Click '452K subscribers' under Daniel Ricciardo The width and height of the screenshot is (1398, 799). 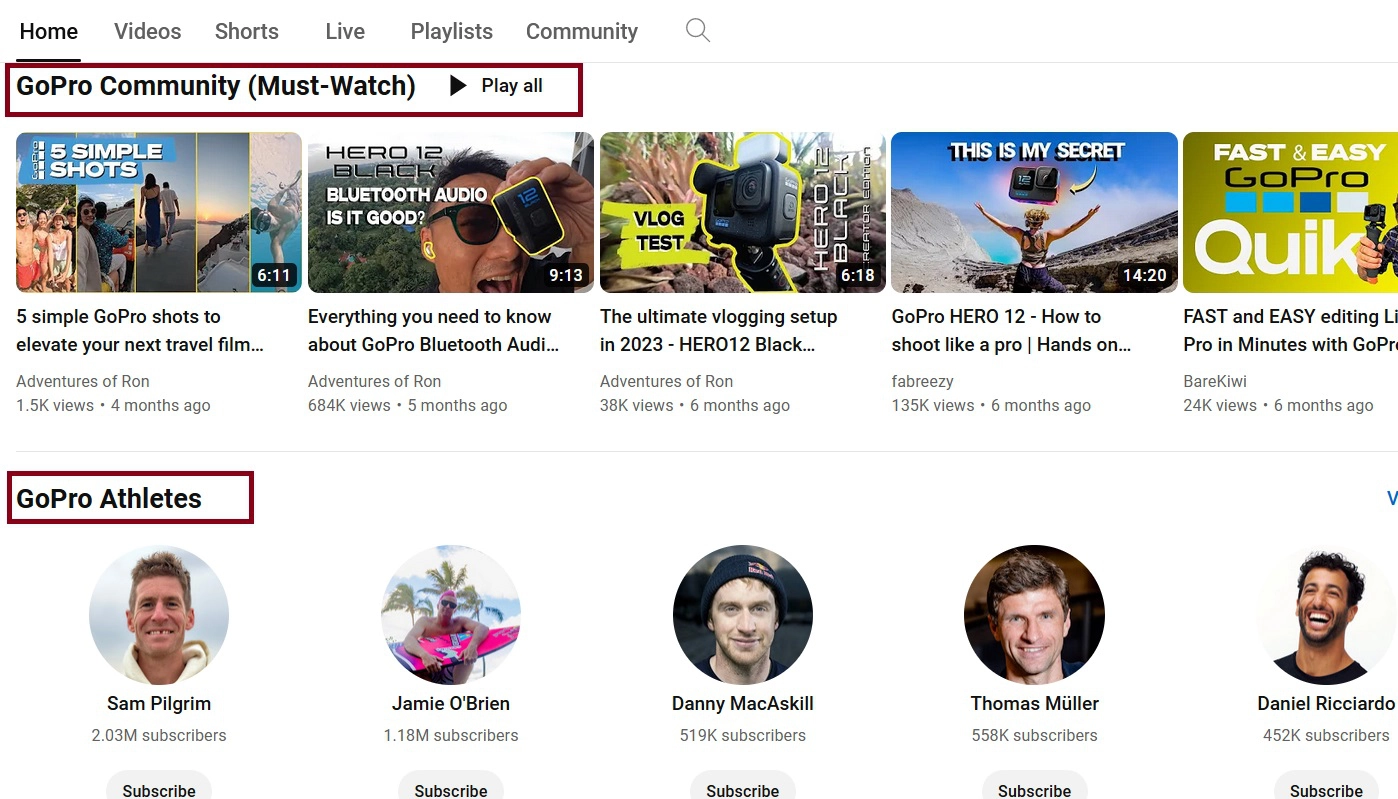(1326, 735)
